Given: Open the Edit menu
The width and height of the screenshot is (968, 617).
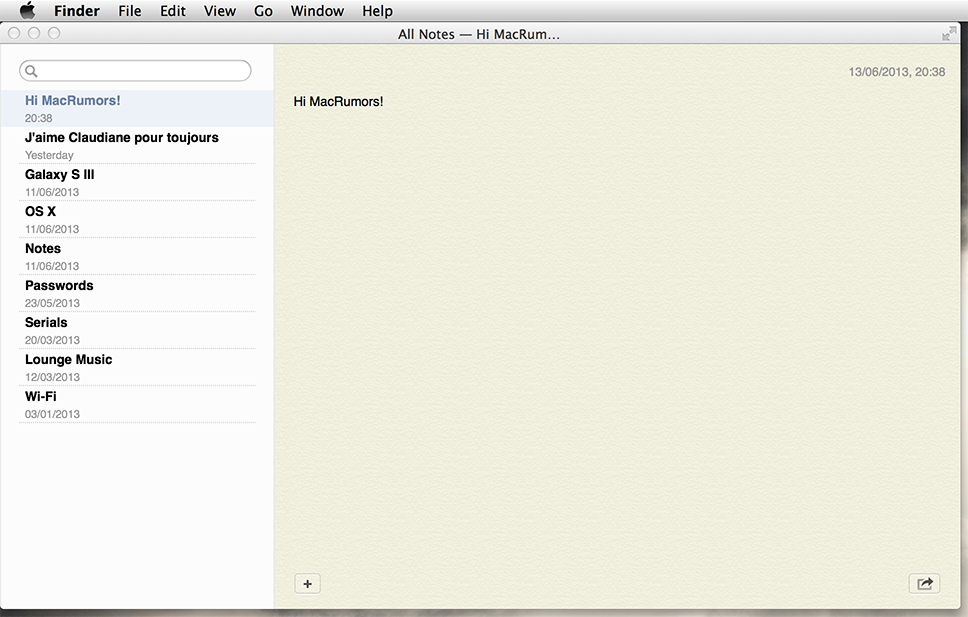Looking at the screenshot, I should 173,10.
